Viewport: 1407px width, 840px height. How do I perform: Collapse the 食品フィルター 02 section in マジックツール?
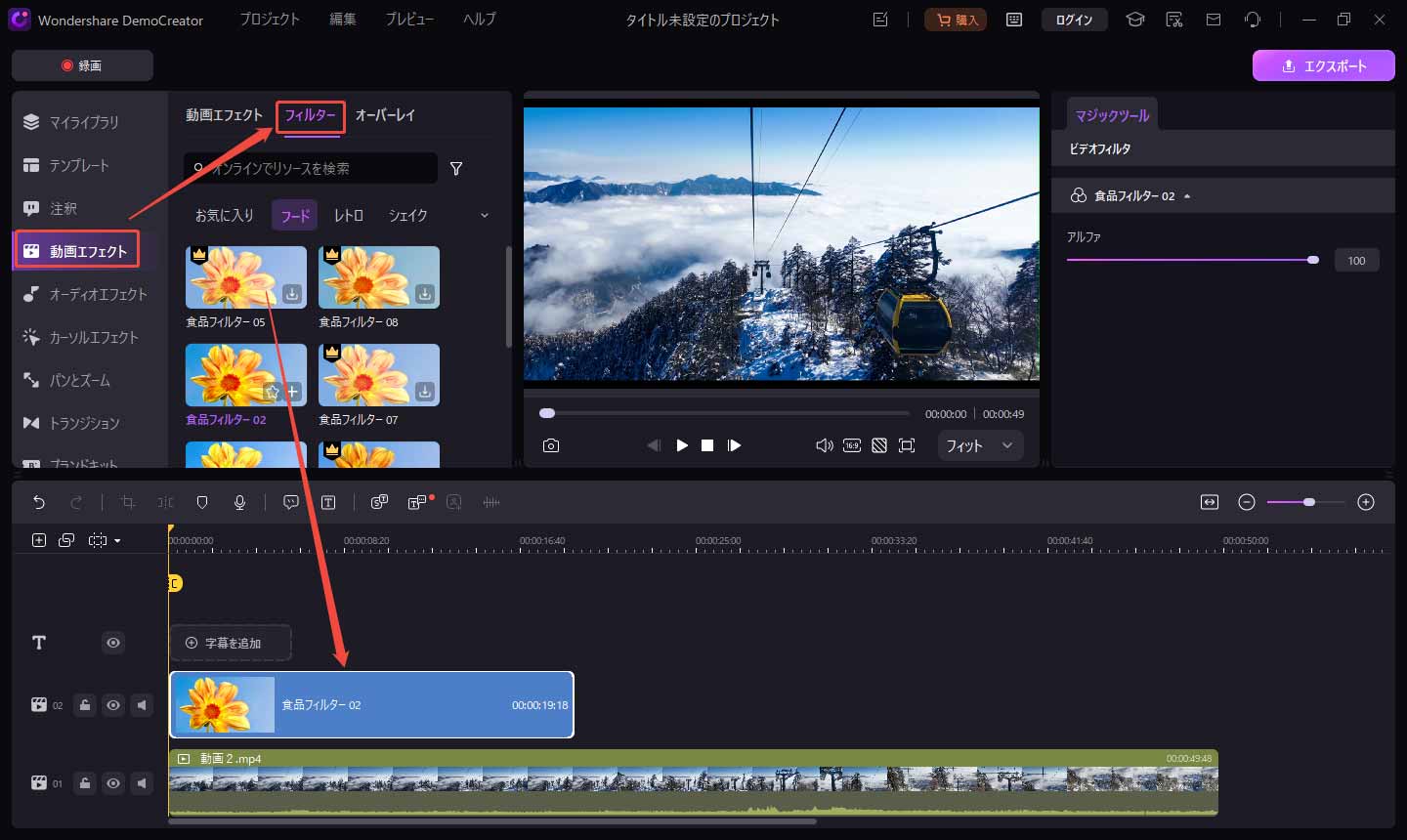pyautogui.click(x=1187, y=194)
